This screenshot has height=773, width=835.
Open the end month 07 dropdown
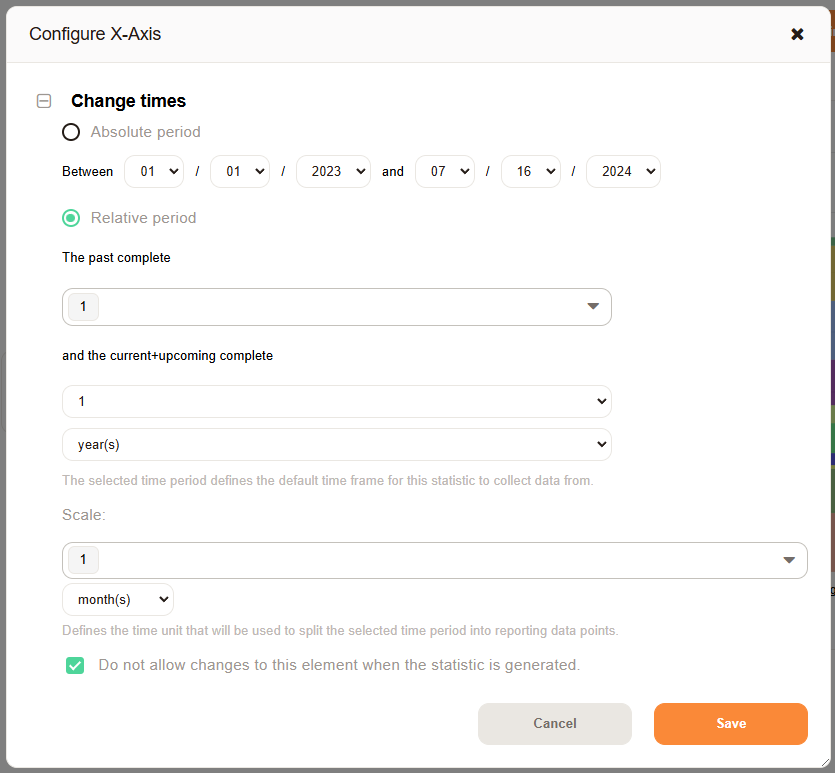445,171
